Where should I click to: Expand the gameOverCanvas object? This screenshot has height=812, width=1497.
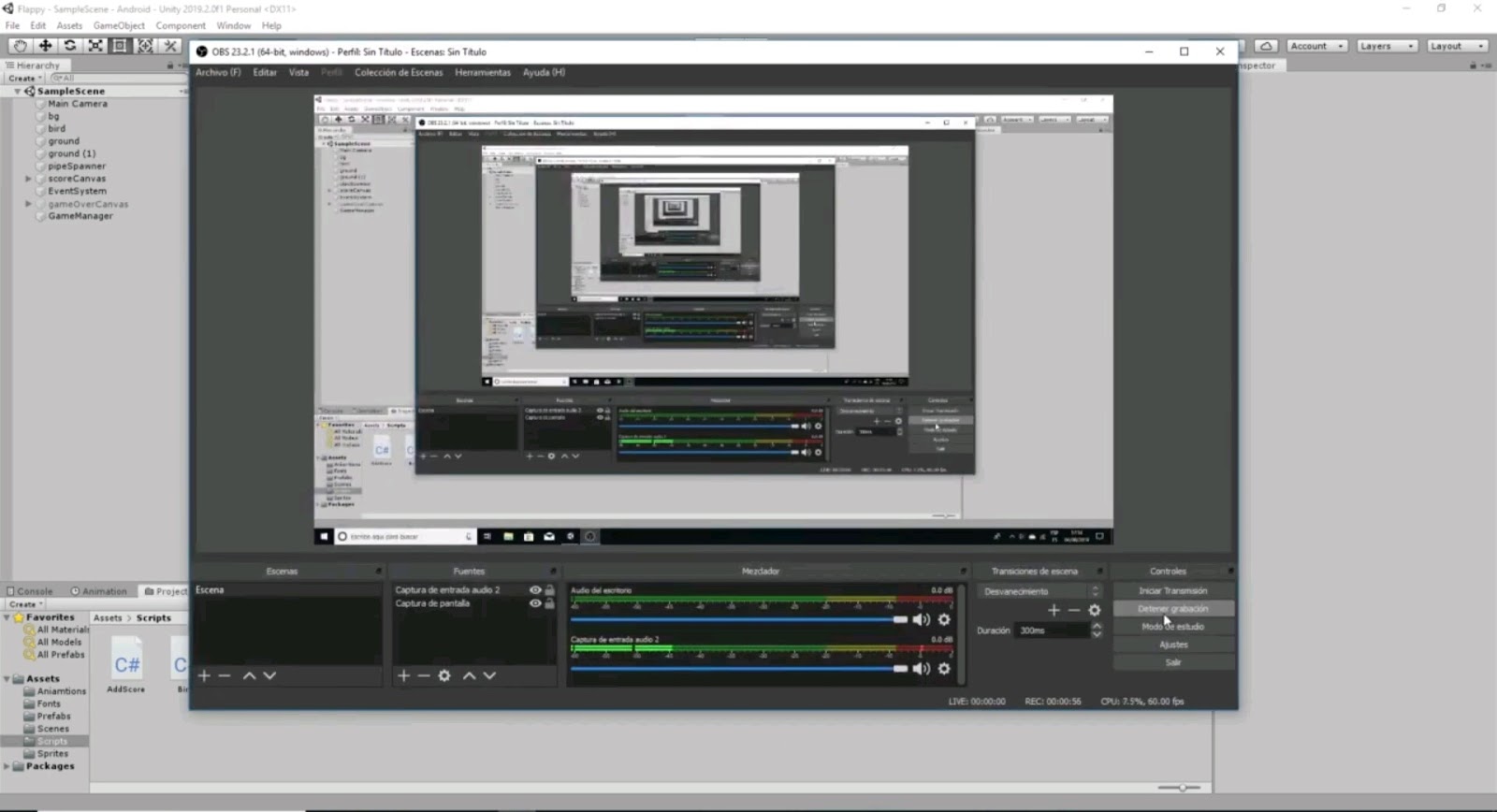coord(28,204)
